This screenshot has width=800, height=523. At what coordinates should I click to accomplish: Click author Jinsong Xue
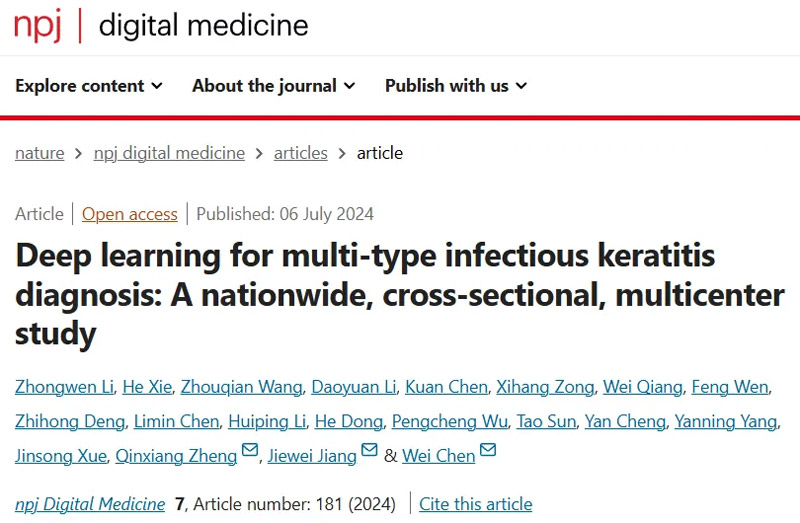click(61, 456)
